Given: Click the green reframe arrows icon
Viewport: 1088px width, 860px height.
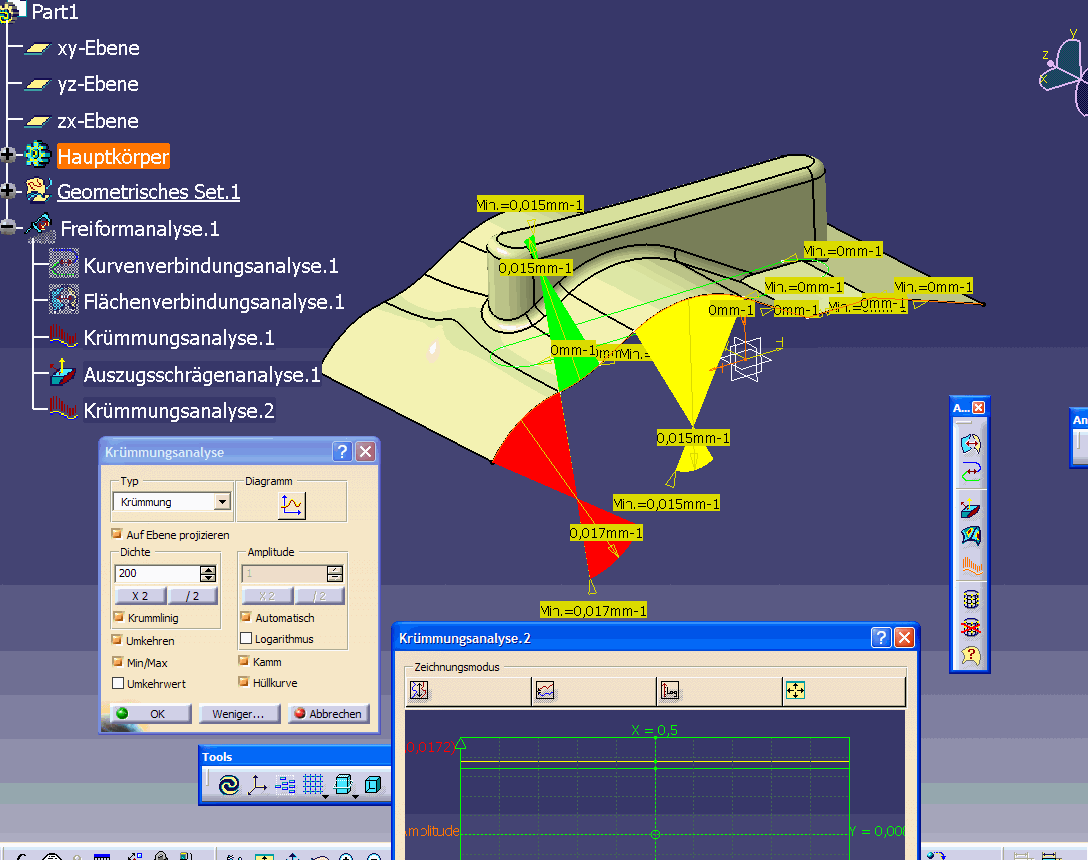Looking at the screenshot, I should (795, 690).
